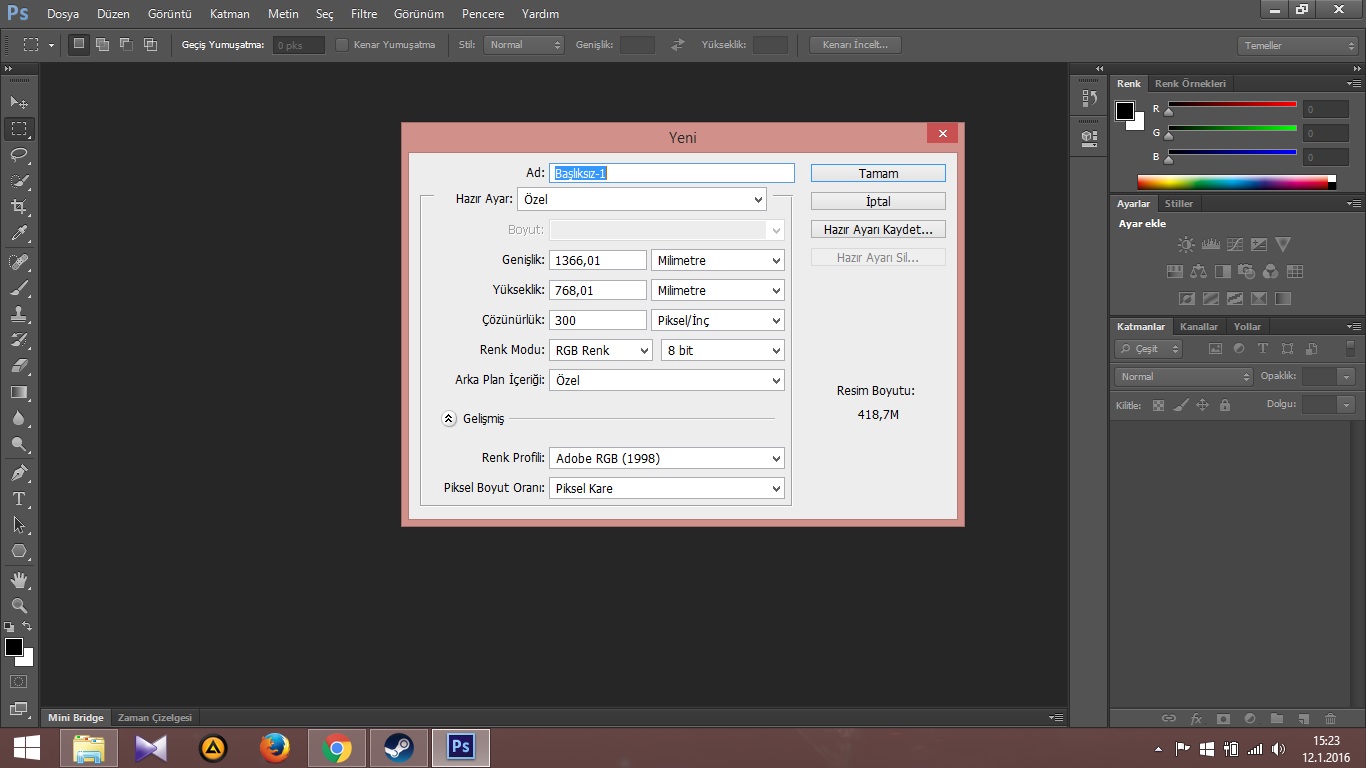Select the Hand tool

(x=19, y=580)
